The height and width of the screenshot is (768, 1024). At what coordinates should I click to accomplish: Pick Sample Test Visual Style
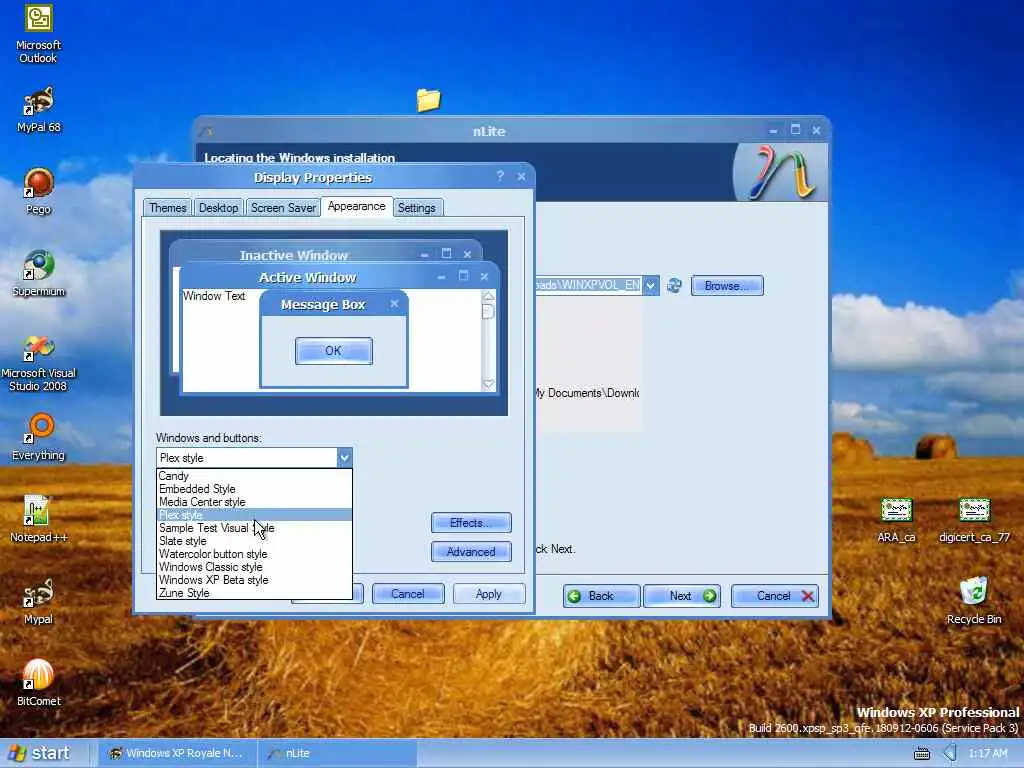(x=254, y=528)
